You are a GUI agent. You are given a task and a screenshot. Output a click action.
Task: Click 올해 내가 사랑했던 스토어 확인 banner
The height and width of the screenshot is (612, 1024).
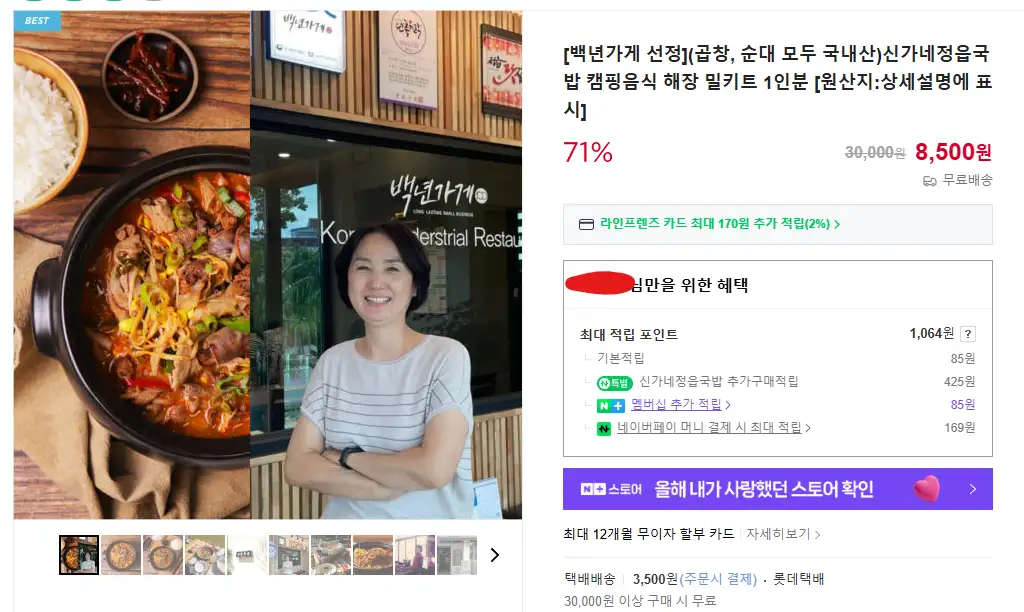coord(778,489)
